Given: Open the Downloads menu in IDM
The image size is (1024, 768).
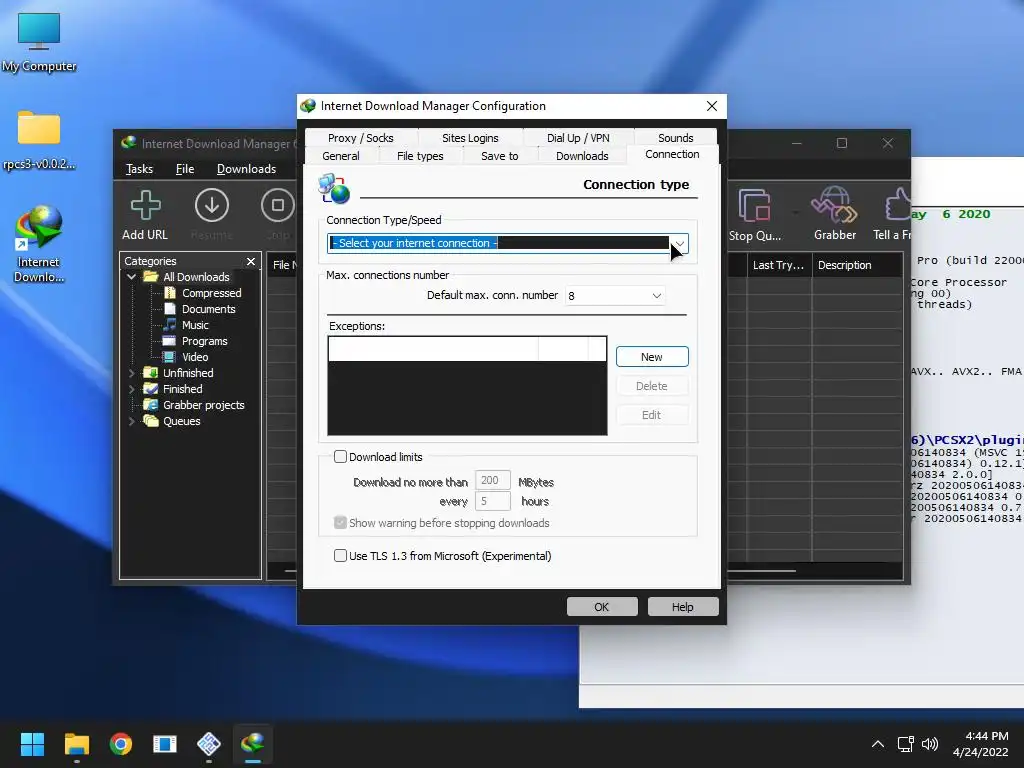Looking at the screenshot, I should click(x=246, y=169).
